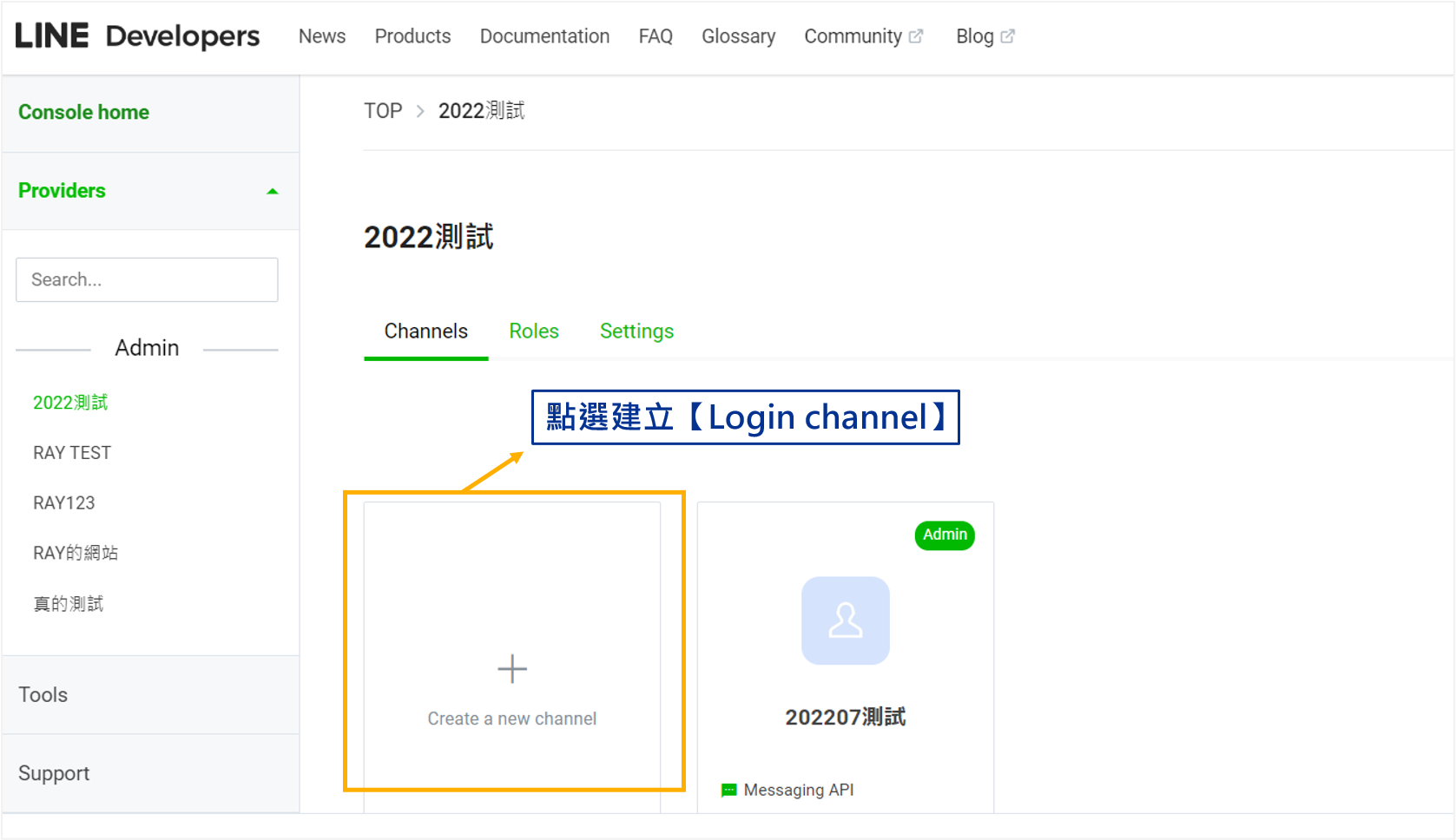Open the Tools section in the sidebar
Screen dimensions: 1456x840
(x=42, y=694)
